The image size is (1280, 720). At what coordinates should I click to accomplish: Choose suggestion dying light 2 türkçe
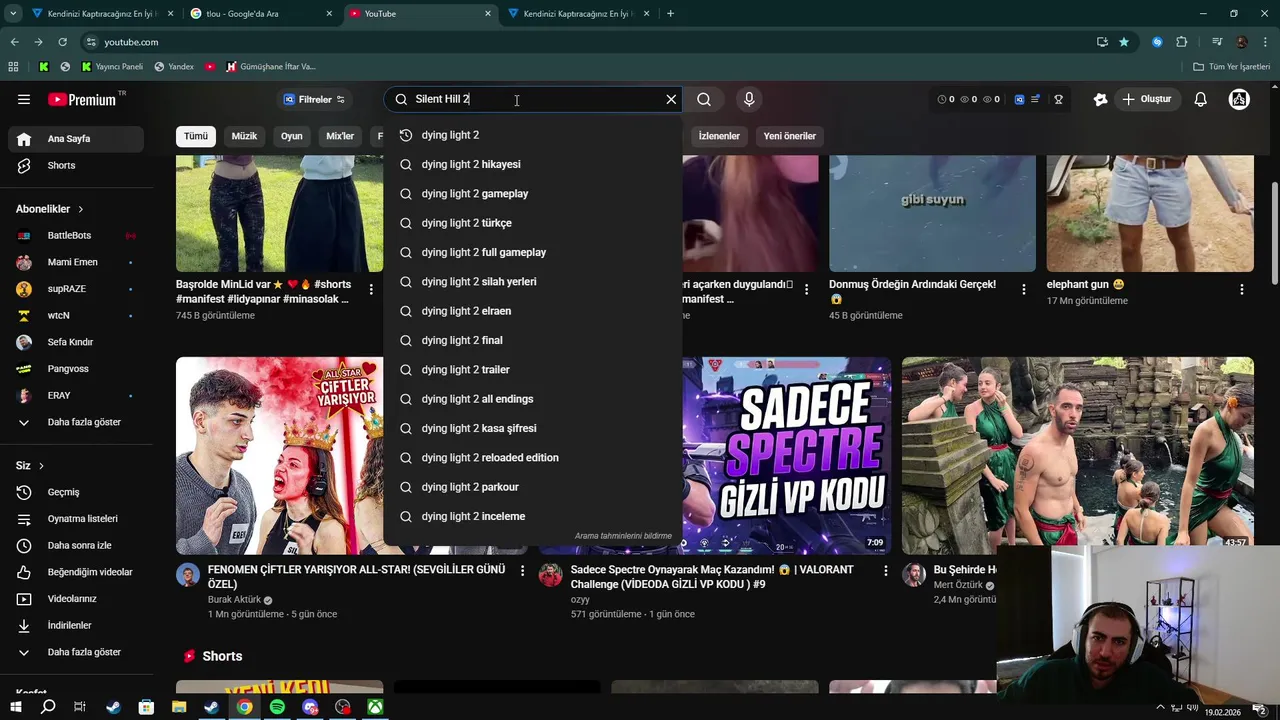click(533, 223)
